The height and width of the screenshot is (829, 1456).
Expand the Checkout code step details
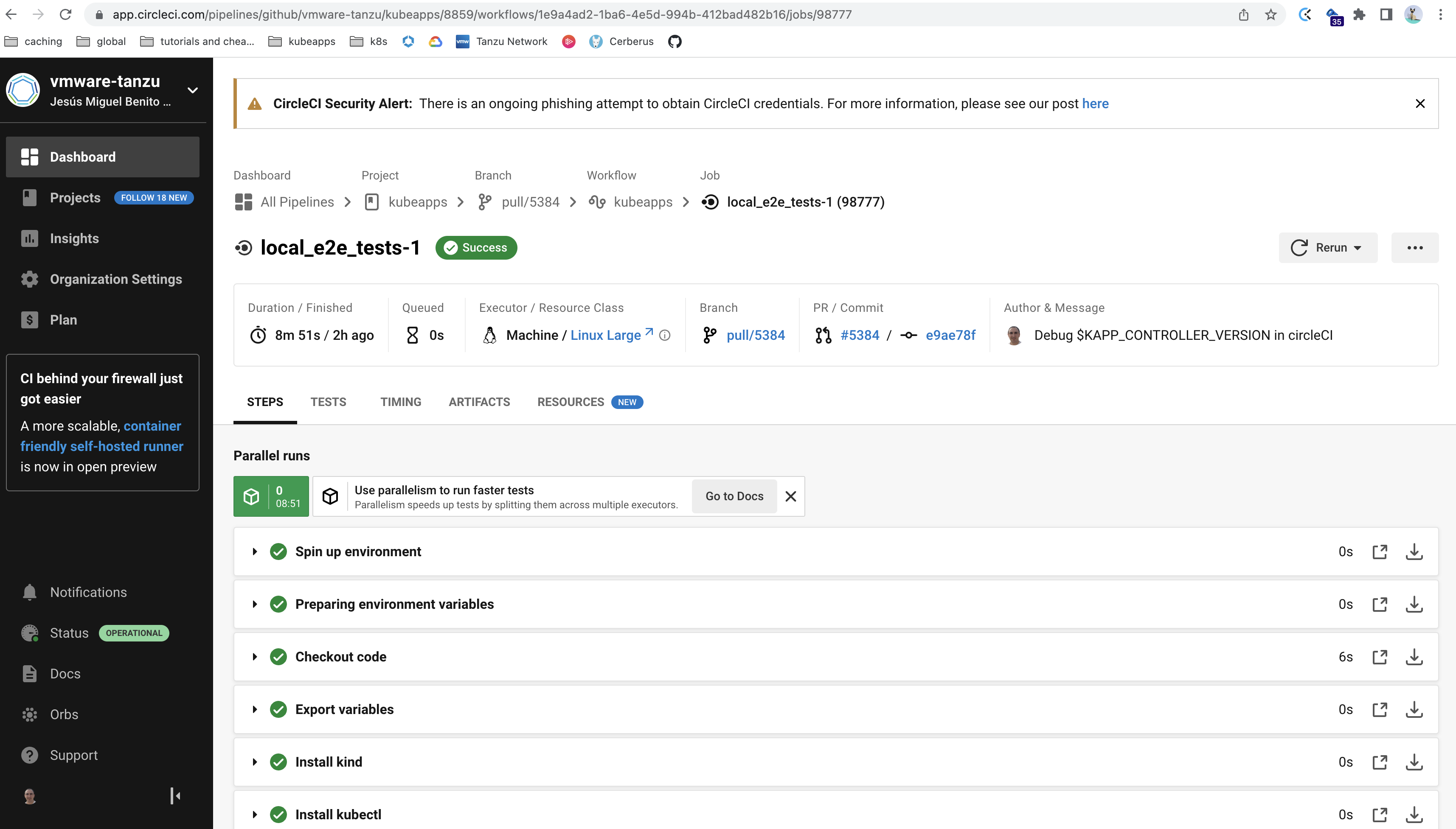(255, 656)
